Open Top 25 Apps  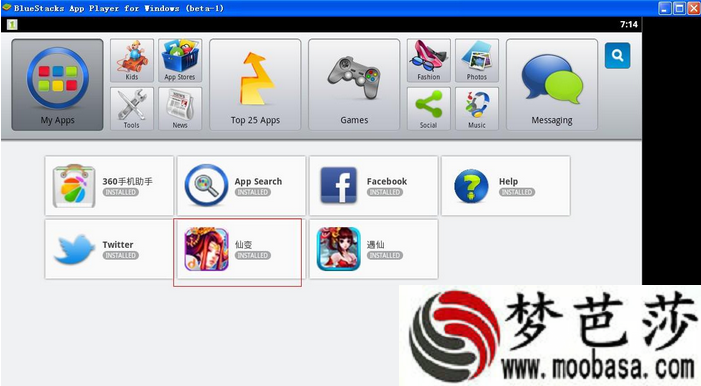pyautogui.click(x=255, y=85)
